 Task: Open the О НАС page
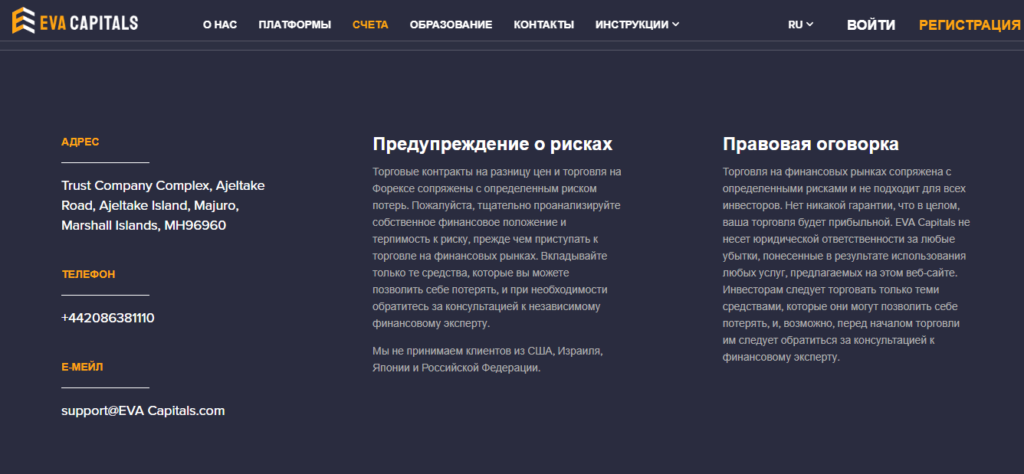coord(220,25)
